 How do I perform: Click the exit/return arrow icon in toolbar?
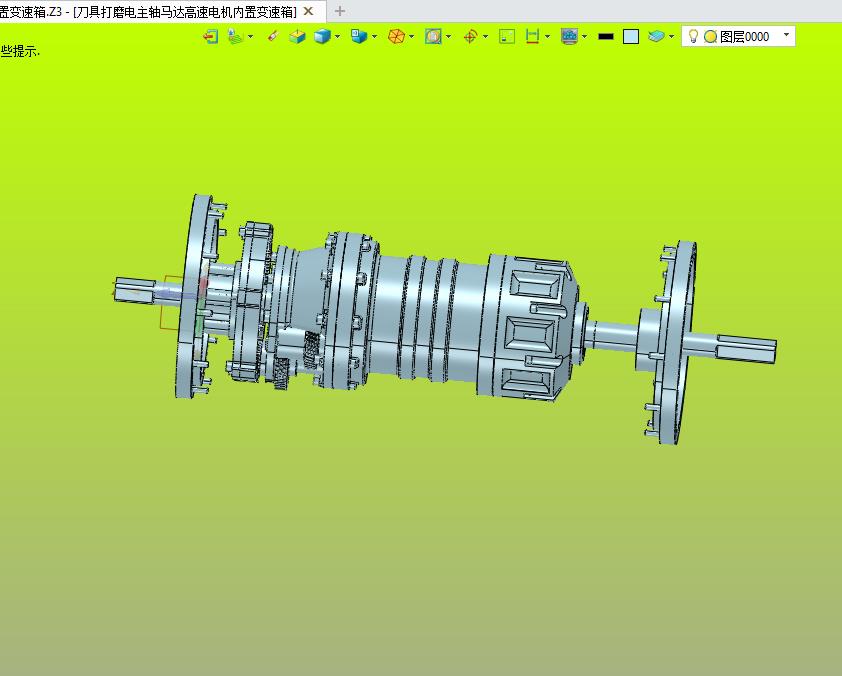210,37
